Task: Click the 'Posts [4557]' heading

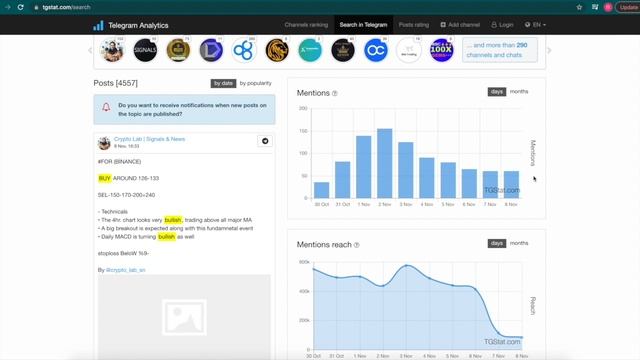Action: point(116,83)
